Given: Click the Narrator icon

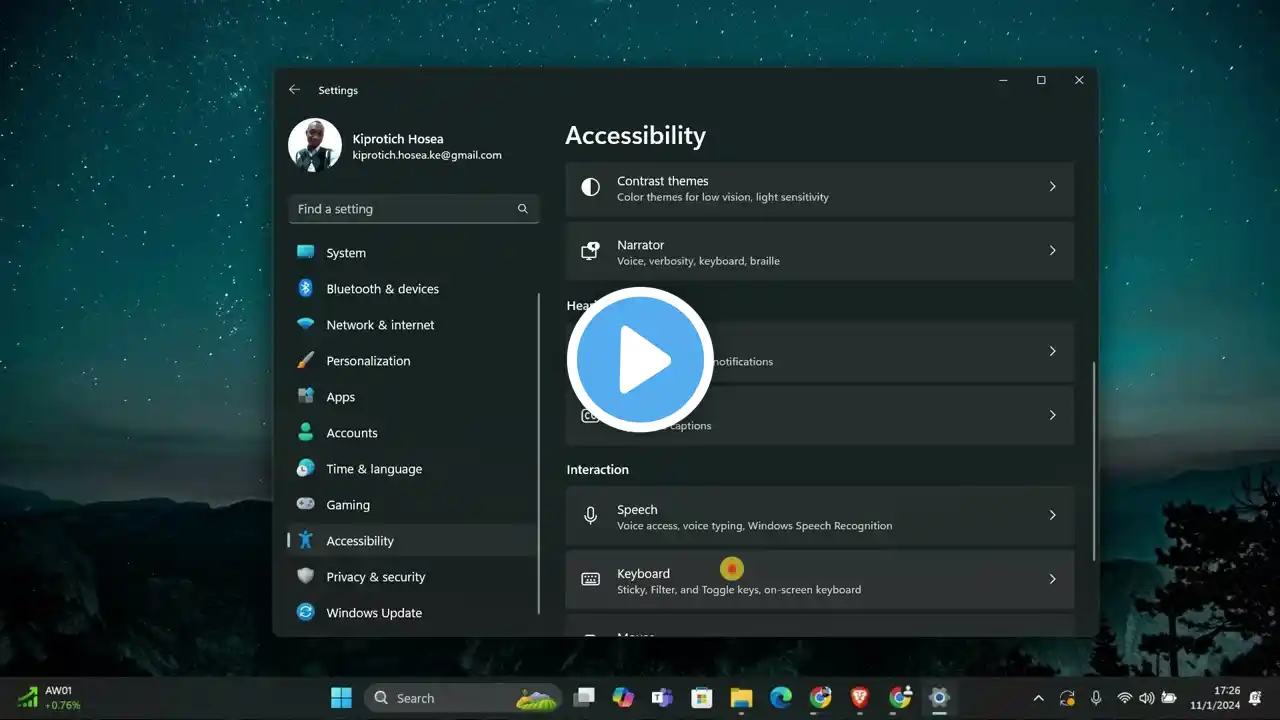Looking at the screenshot, I should point(591,251).
